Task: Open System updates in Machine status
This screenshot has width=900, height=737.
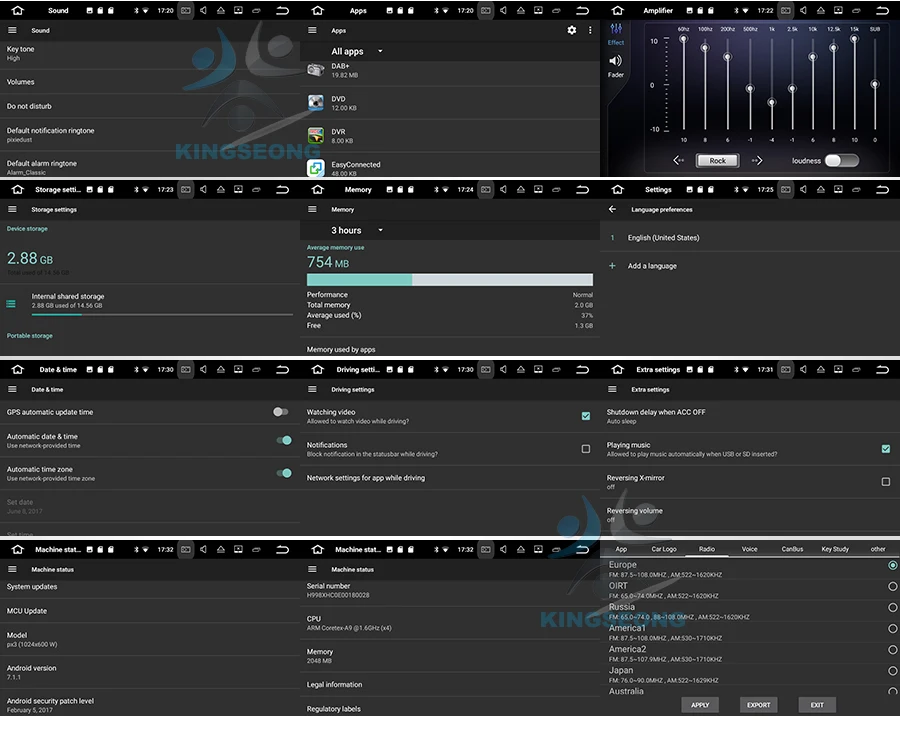Action: click(150, 587)
